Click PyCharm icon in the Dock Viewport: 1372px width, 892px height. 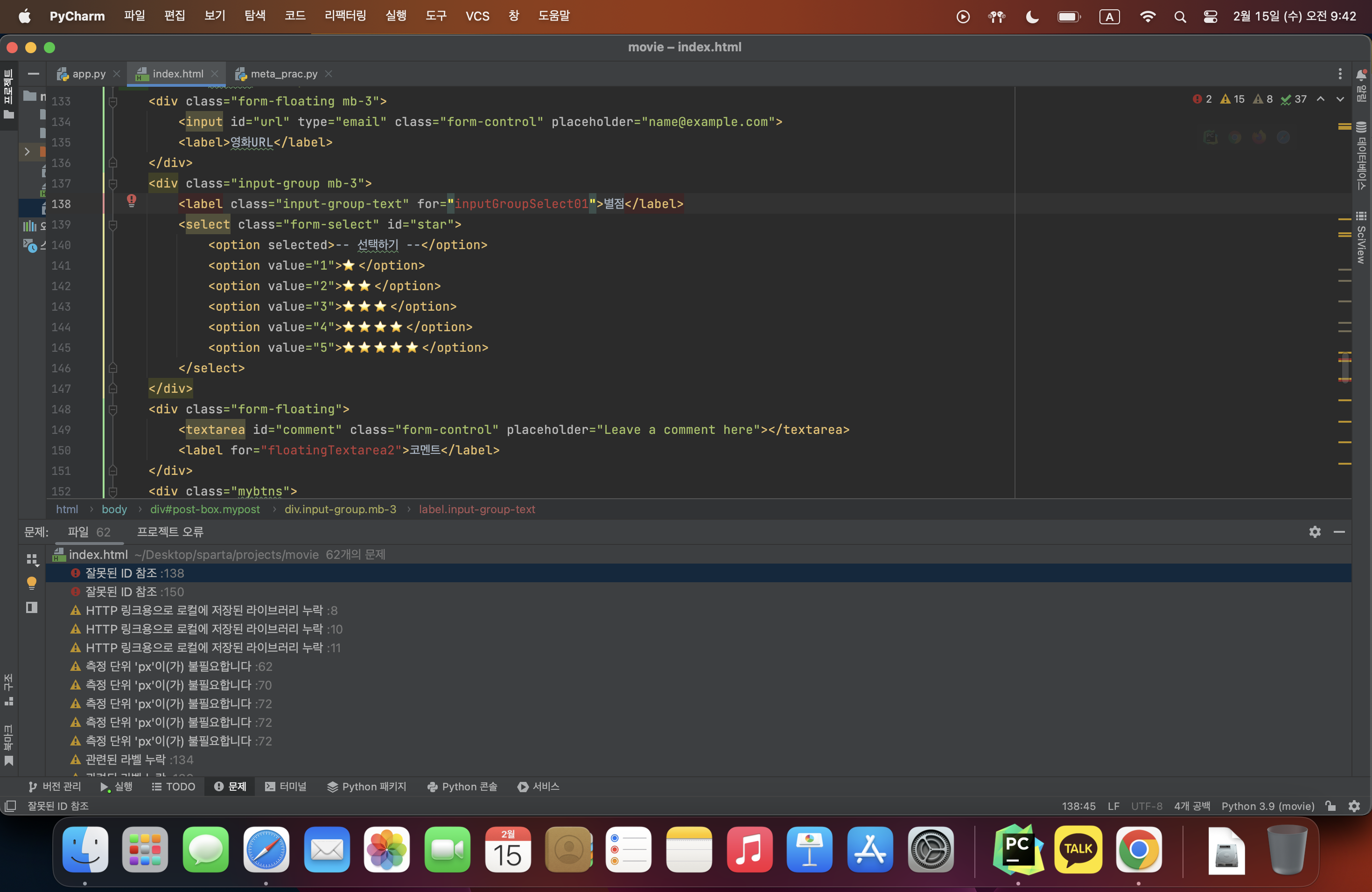tap(1018, 850)
